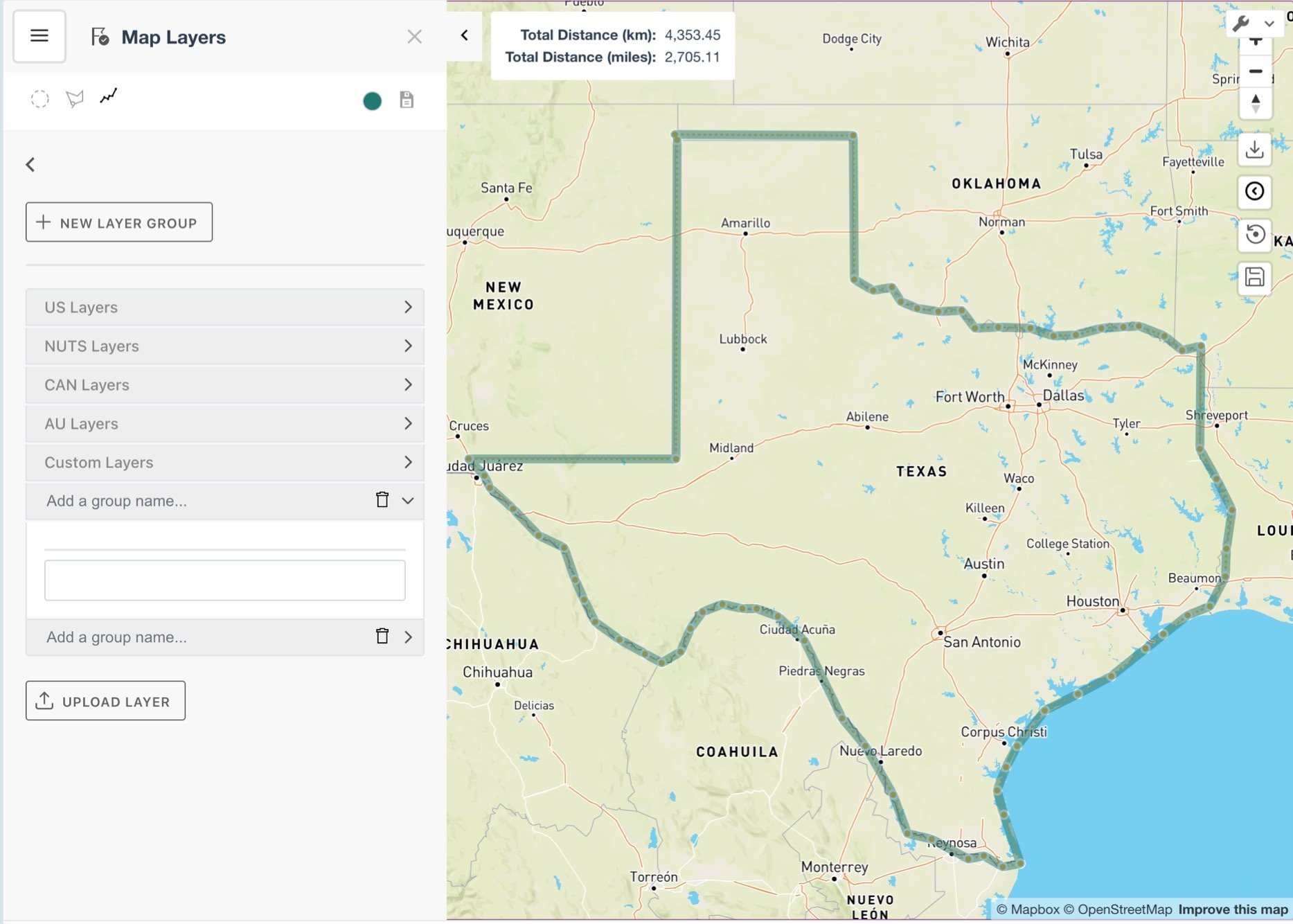Expand the second unnamed layer group
Viewport: 1293px width, 924px height.
(x=408, y=637)
